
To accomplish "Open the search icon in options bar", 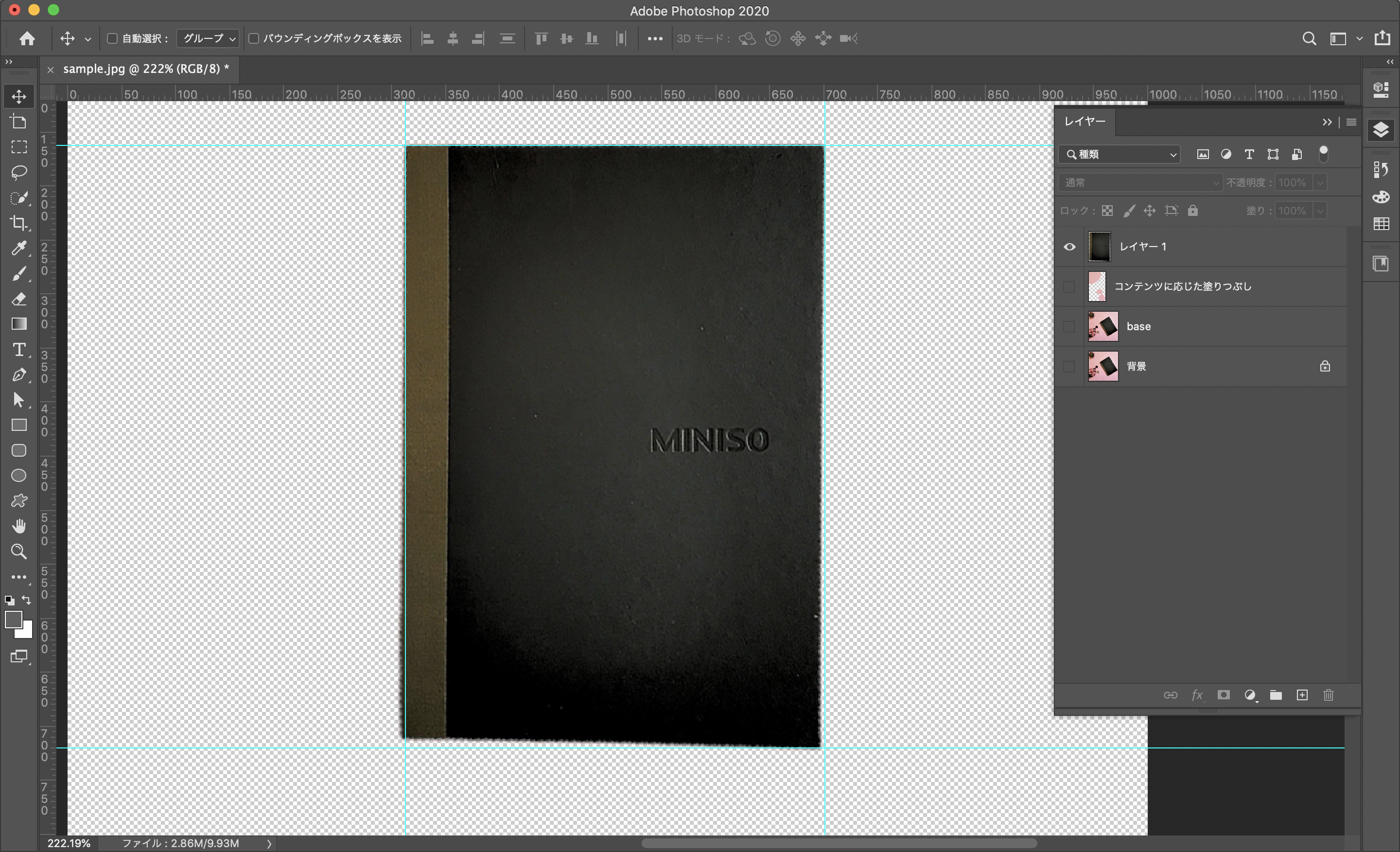I will [1309, 38].
